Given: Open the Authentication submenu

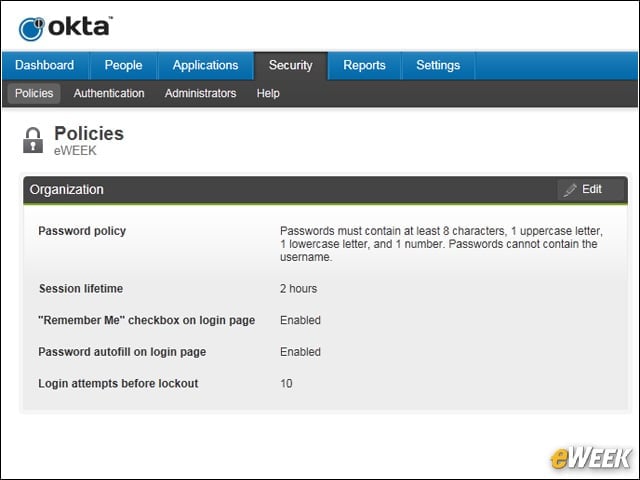Looking at the screenshot, I should (x=109, y=93).
